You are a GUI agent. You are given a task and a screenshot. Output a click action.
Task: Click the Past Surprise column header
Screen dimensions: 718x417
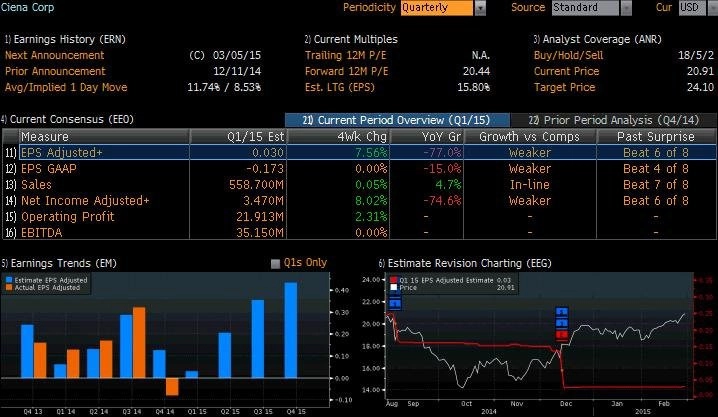(656, 136)
